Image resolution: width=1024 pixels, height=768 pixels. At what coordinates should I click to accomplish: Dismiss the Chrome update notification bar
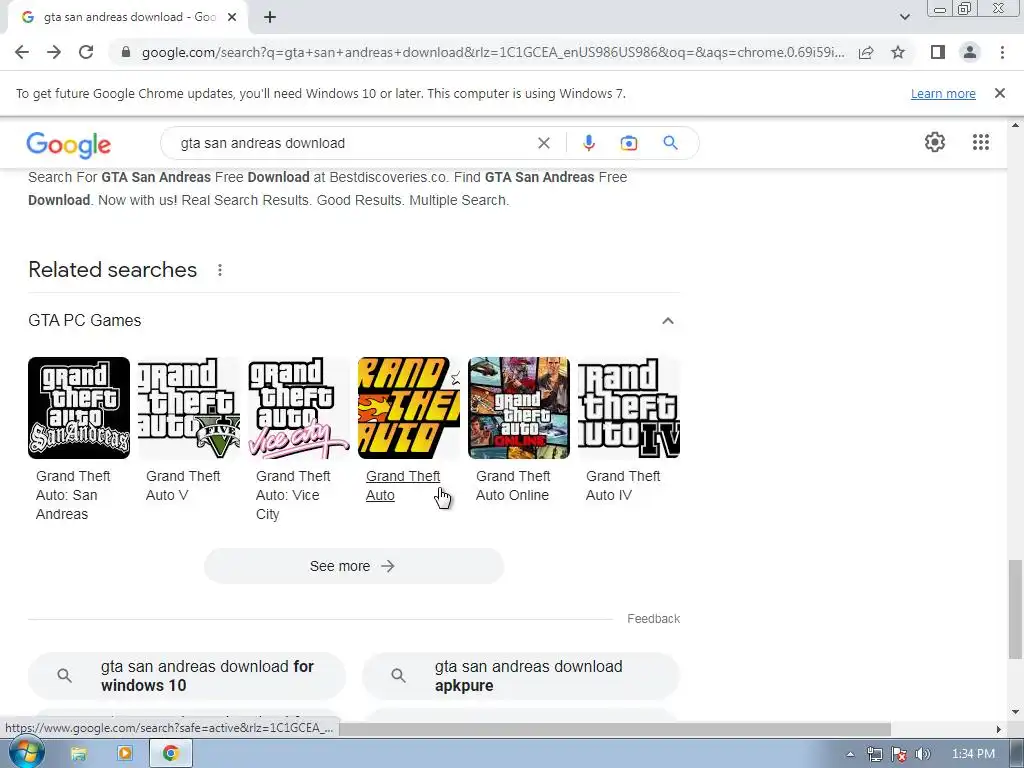999,93
